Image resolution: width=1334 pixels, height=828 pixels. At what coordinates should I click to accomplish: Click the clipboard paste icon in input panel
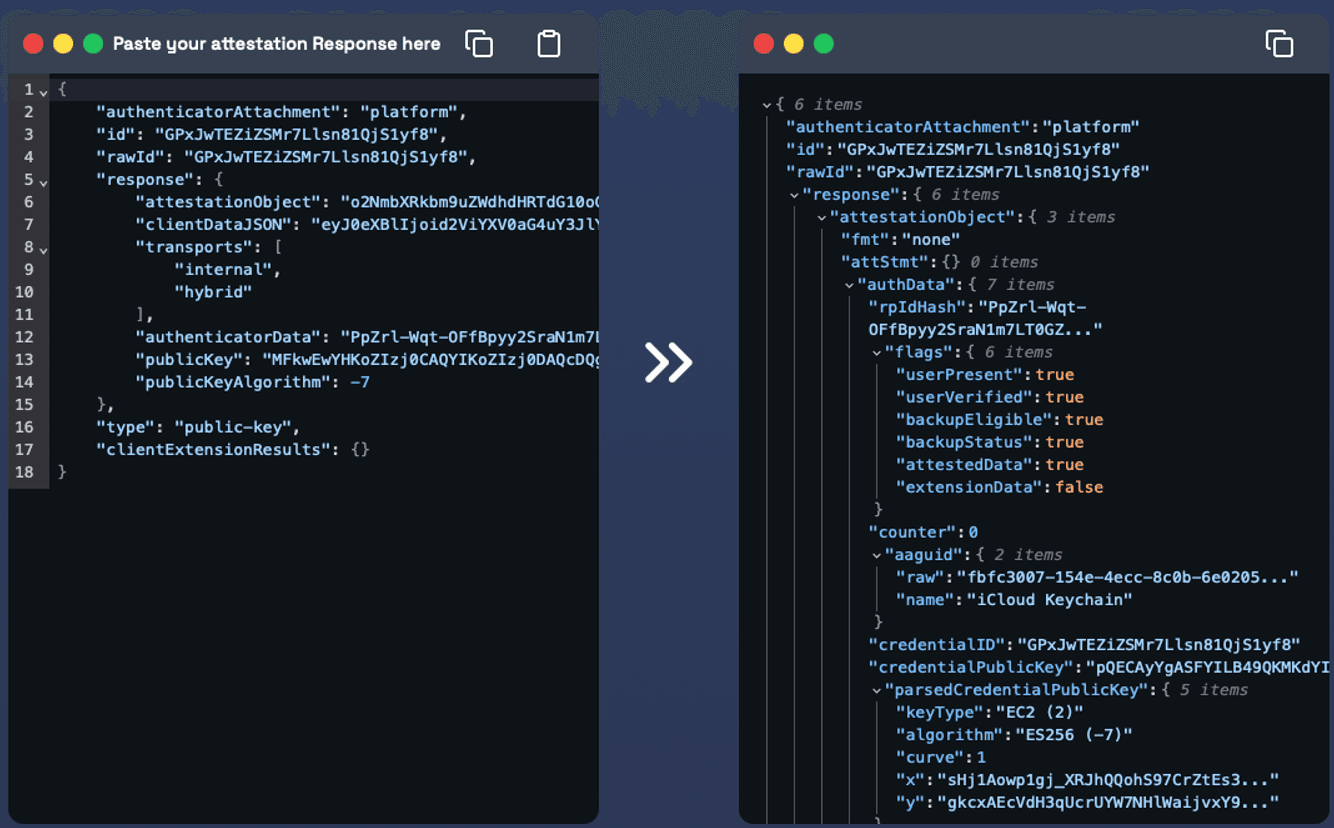pos(549,43)
